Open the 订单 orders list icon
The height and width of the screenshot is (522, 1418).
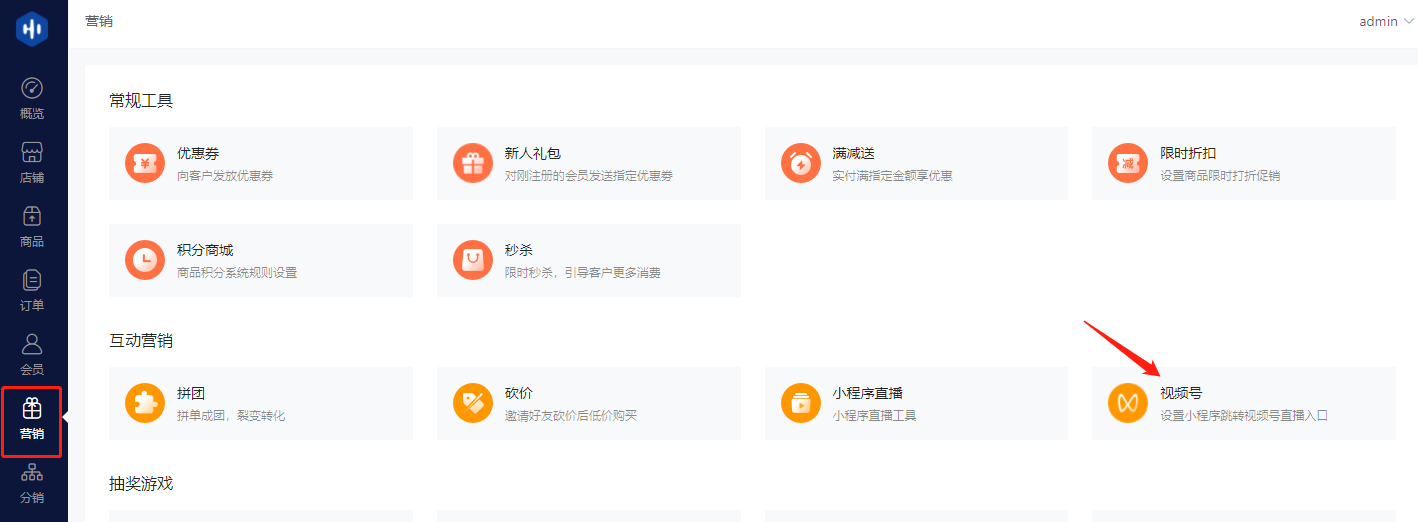point(32,280)
